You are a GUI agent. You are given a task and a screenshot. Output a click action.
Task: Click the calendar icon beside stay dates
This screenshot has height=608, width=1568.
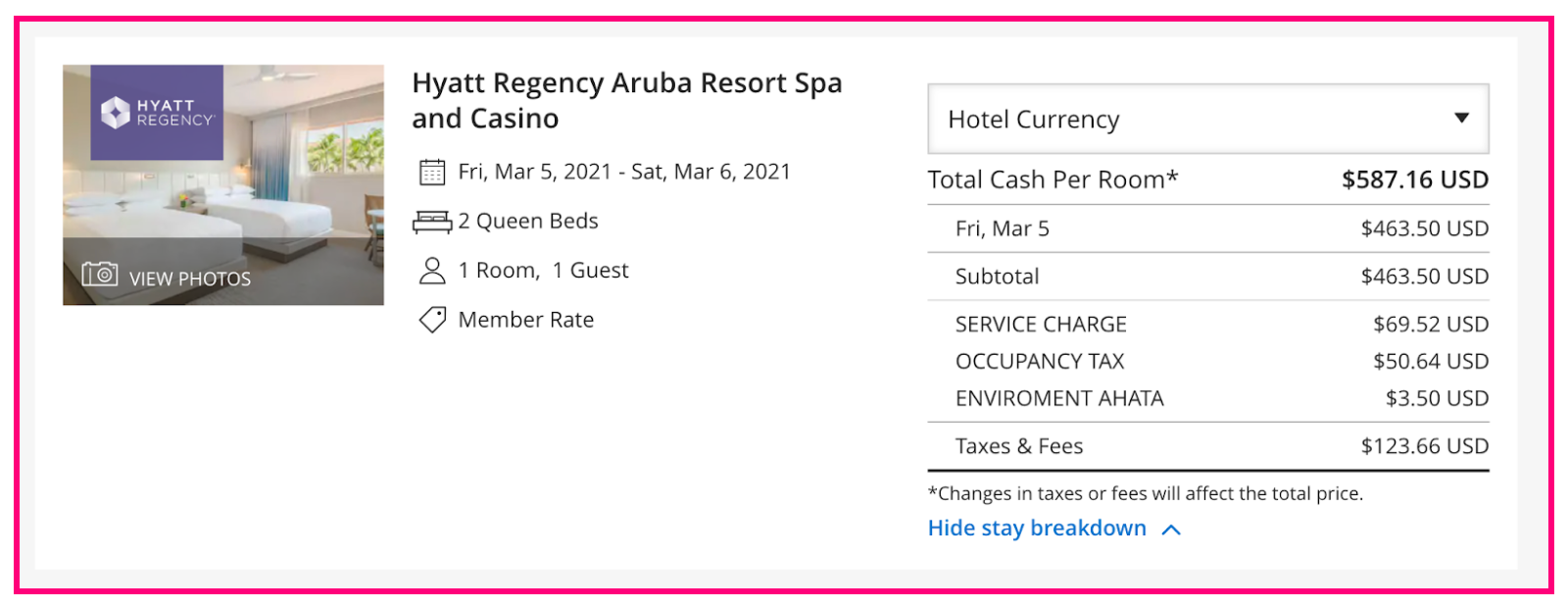[x=432, y=173]
